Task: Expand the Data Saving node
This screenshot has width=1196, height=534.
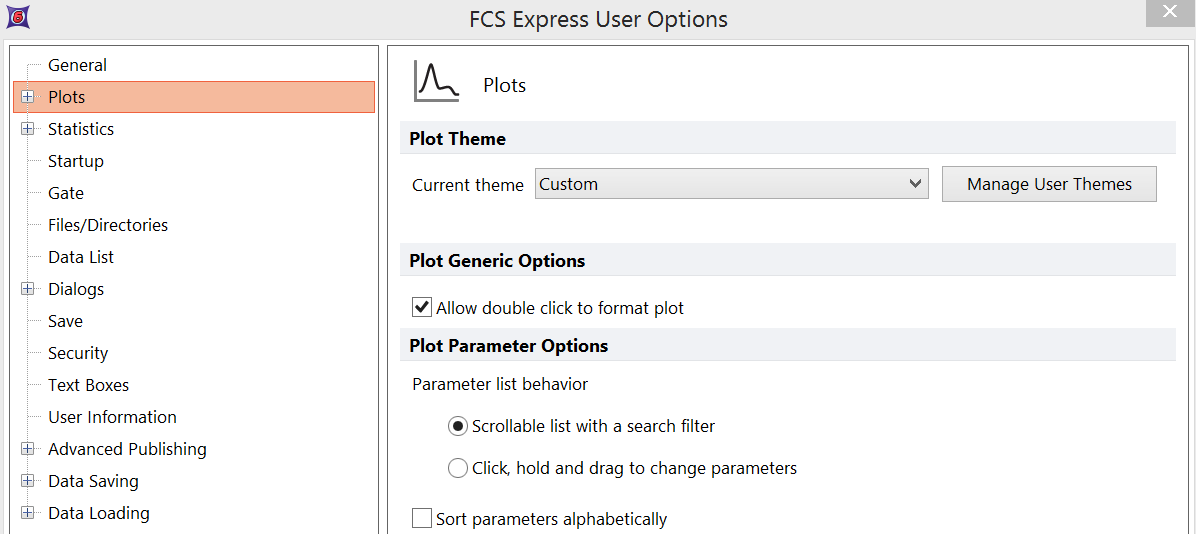Action: (x=28, y=481)
